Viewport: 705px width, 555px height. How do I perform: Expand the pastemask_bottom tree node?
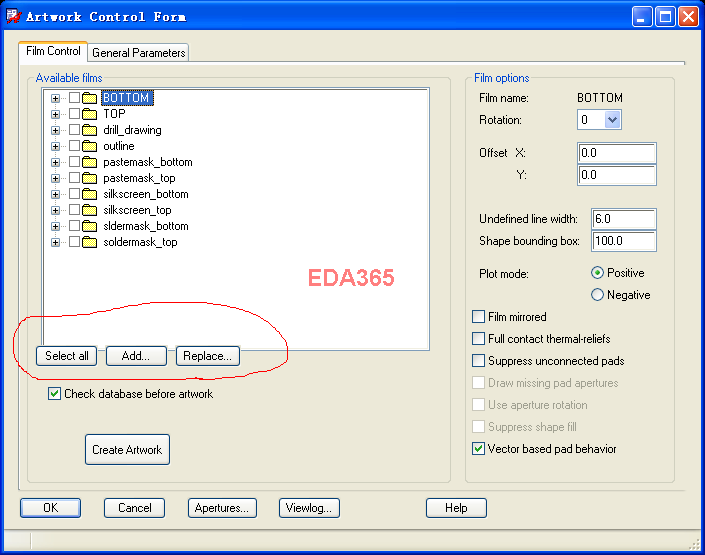[x=55, y=162]
